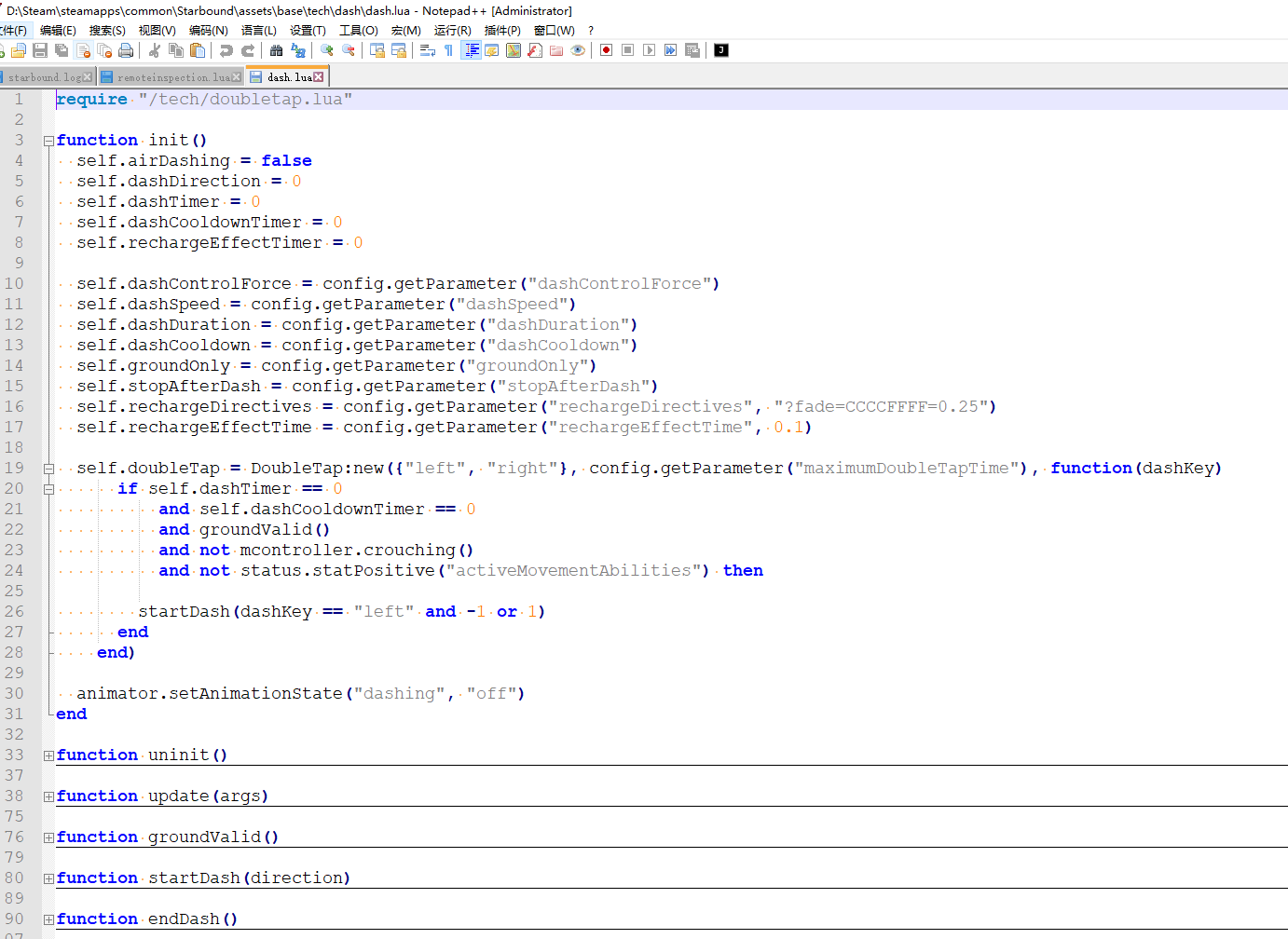The image size is (1288, 939).
Task: Expand the folded uninit() function
Action: point(48,755)
